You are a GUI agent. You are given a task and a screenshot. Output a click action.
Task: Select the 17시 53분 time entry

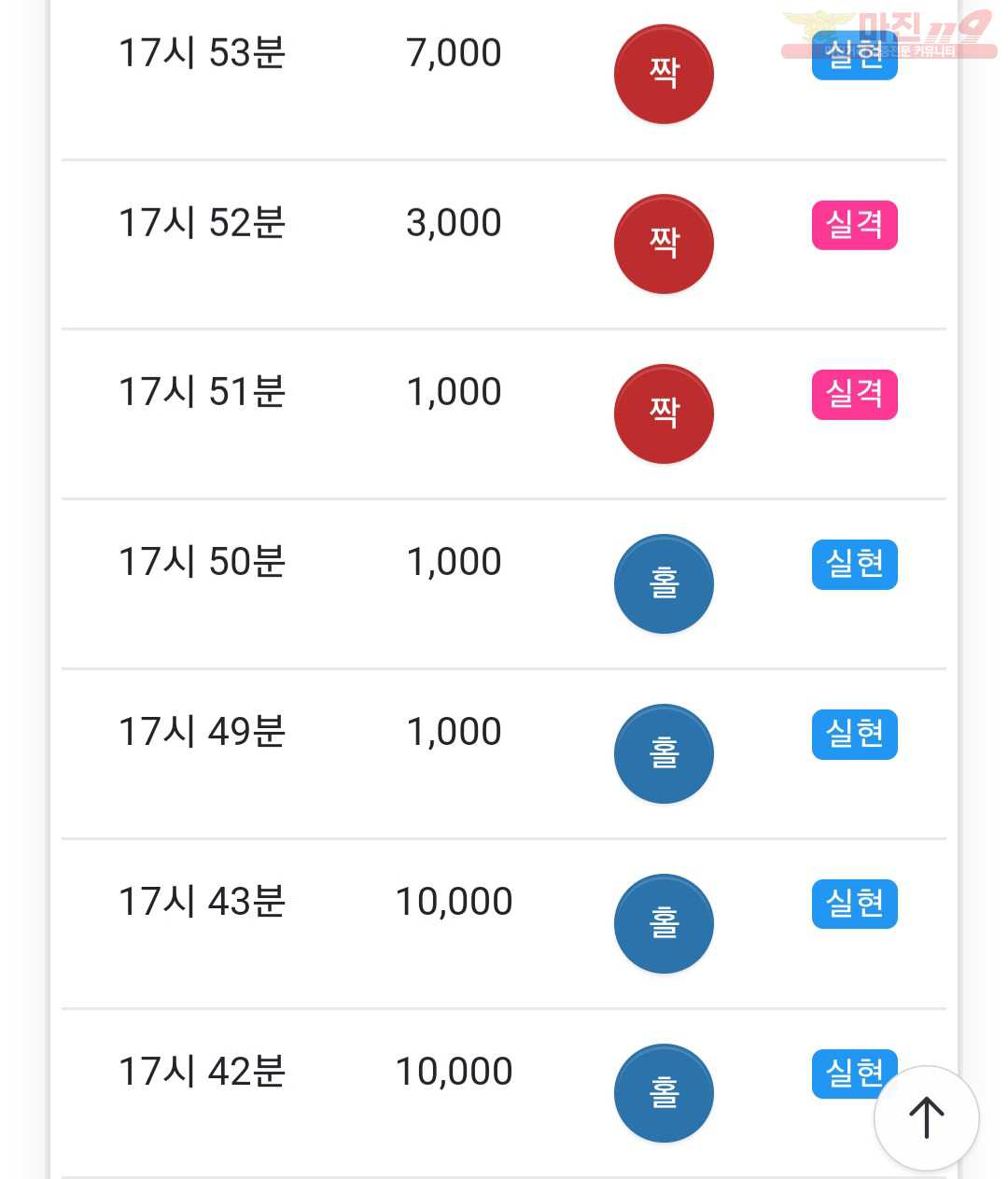(203, 53)
